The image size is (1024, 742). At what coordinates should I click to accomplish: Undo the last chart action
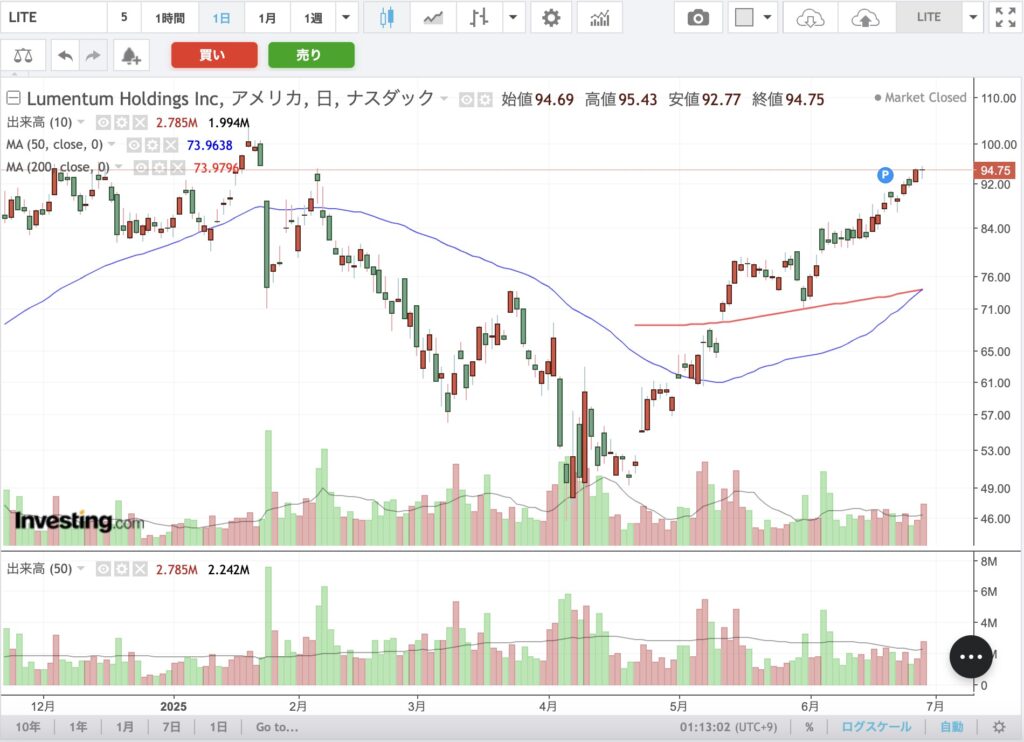pos(65,56)
